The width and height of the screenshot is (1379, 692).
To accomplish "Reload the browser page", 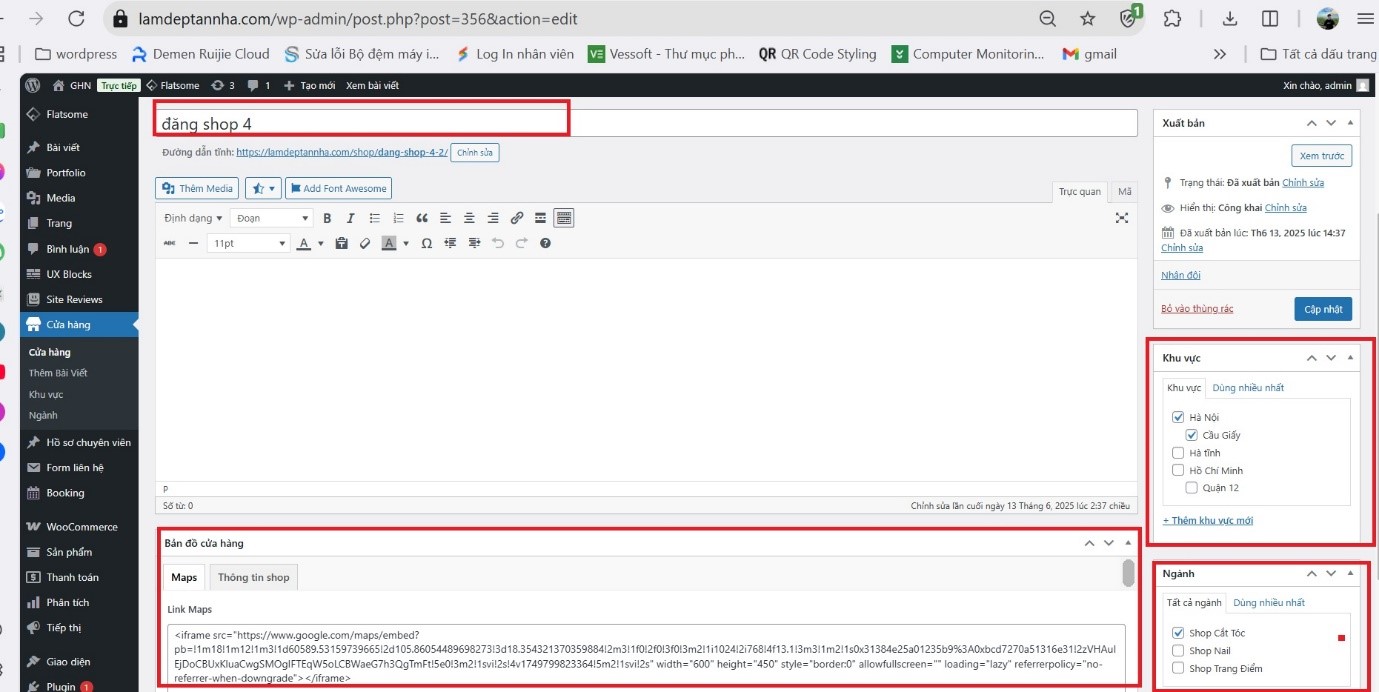I will tap(76, 19).
